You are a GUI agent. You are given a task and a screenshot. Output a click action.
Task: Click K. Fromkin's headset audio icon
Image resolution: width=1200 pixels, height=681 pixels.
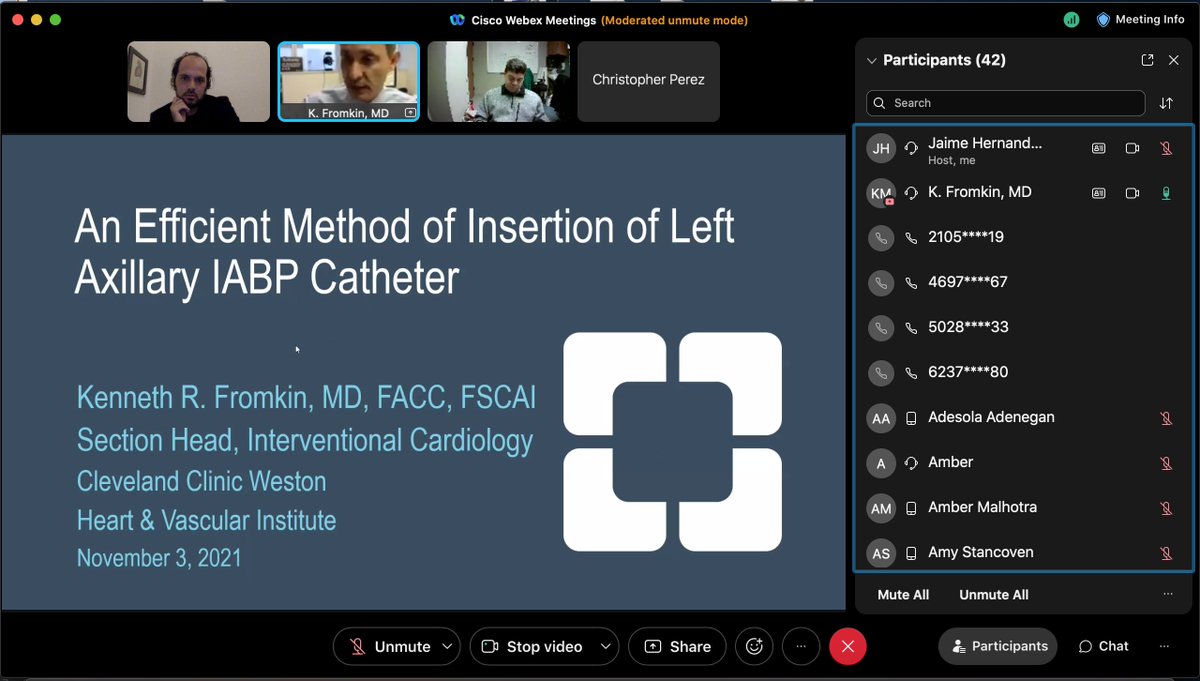911,193
